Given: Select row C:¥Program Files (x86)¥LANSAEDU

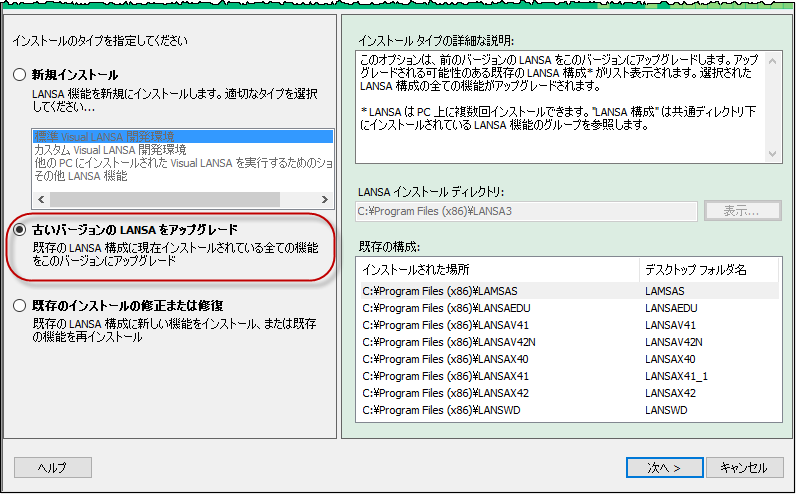Looking at the screenshot, I should tap(569, 308).
